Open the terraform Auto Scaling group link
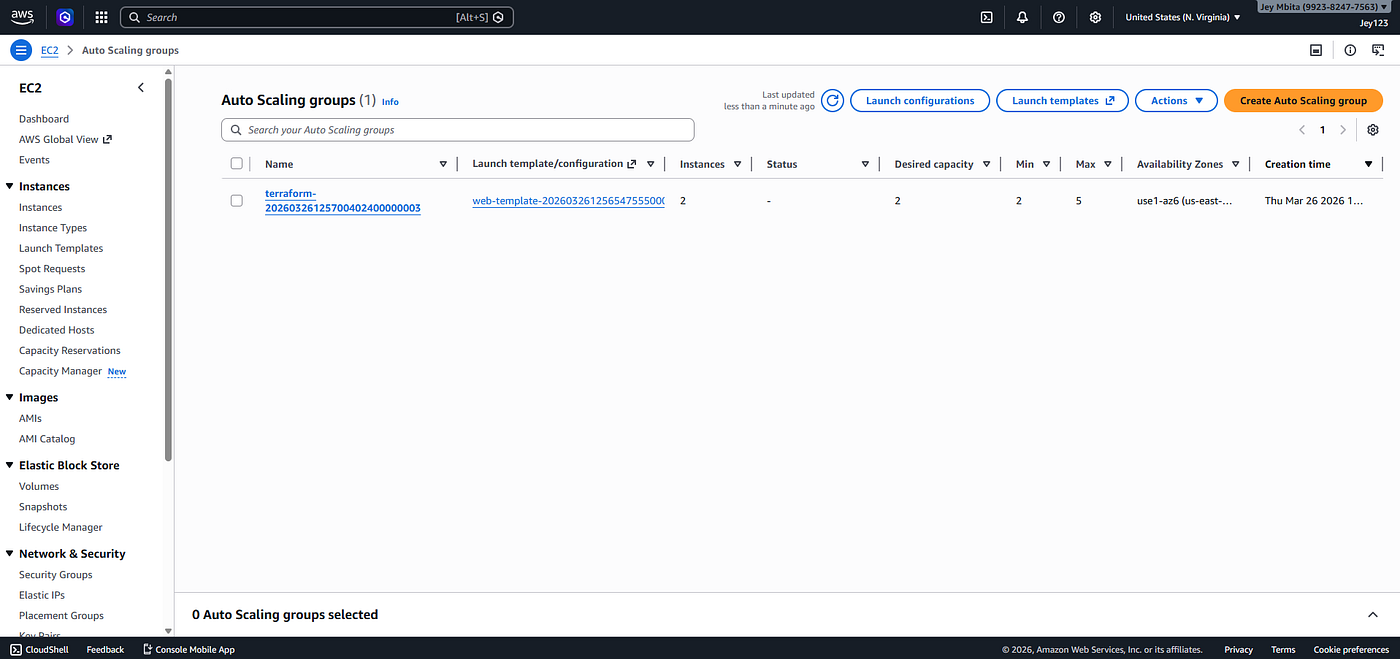This screenshot has width=1400, height=659. pos(343,200)
